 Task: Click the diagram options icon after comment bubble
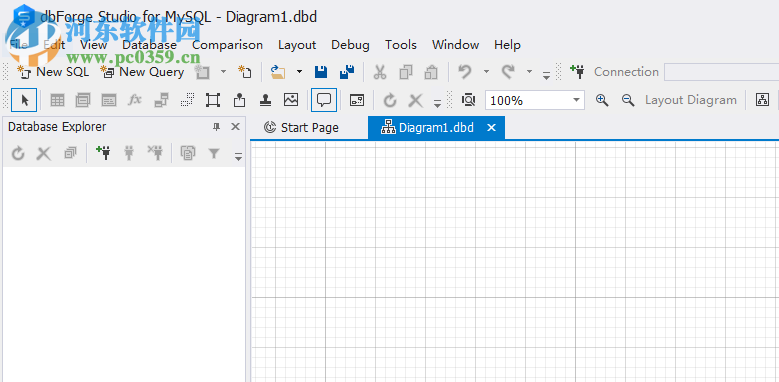click(357, 100)
